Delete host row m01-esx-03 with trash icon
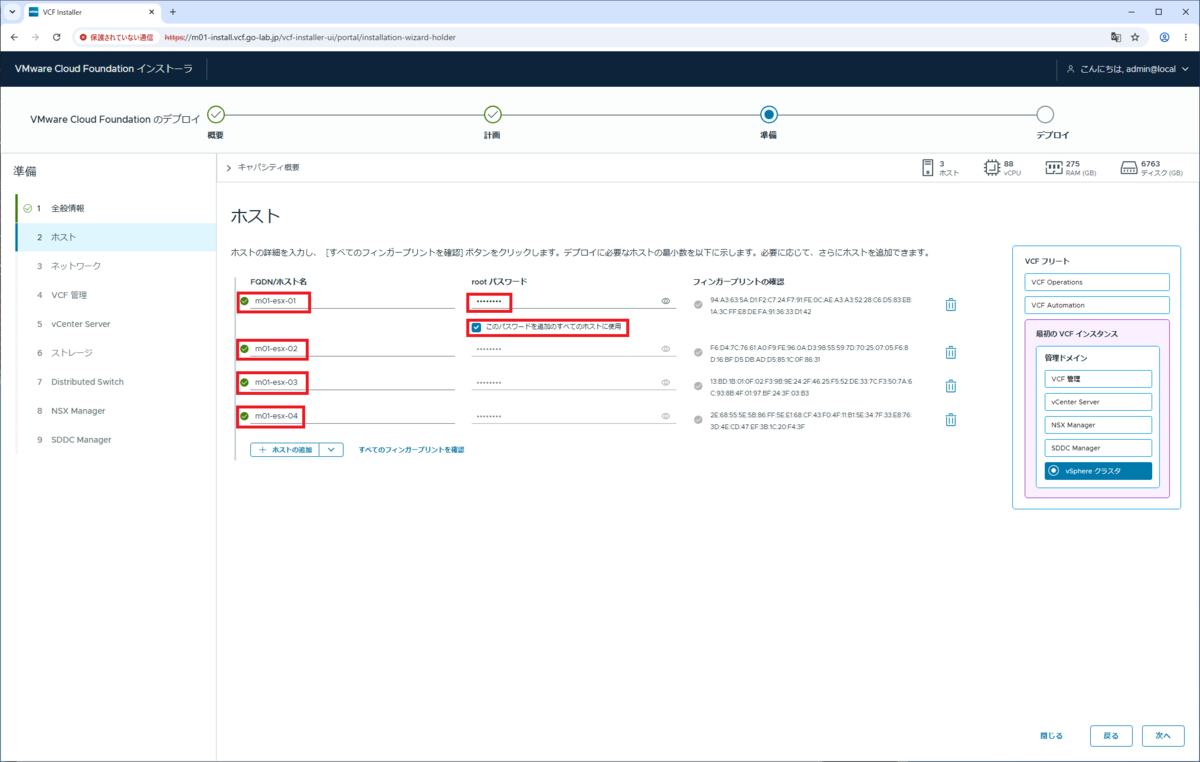The width and height of the screenshot is (1200, 762). (x=951, y=386)
